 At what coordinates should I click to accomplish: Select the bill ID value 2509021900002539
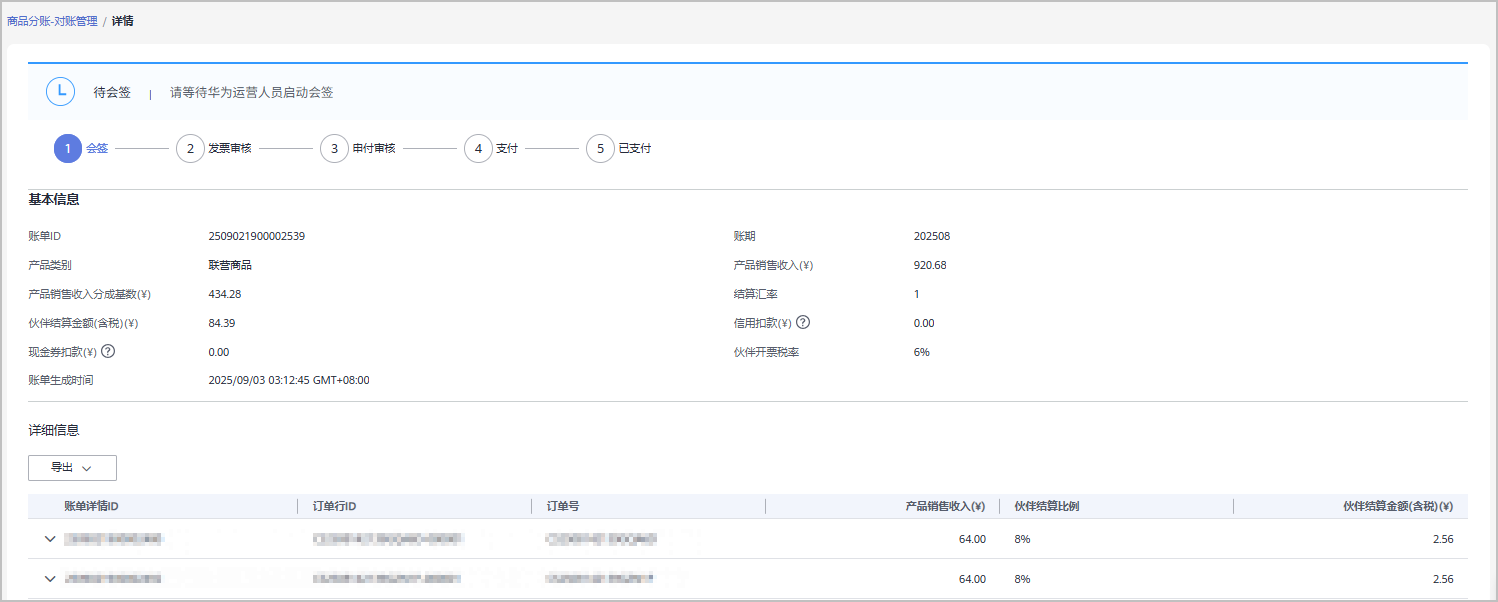click(x=256, y=237)
